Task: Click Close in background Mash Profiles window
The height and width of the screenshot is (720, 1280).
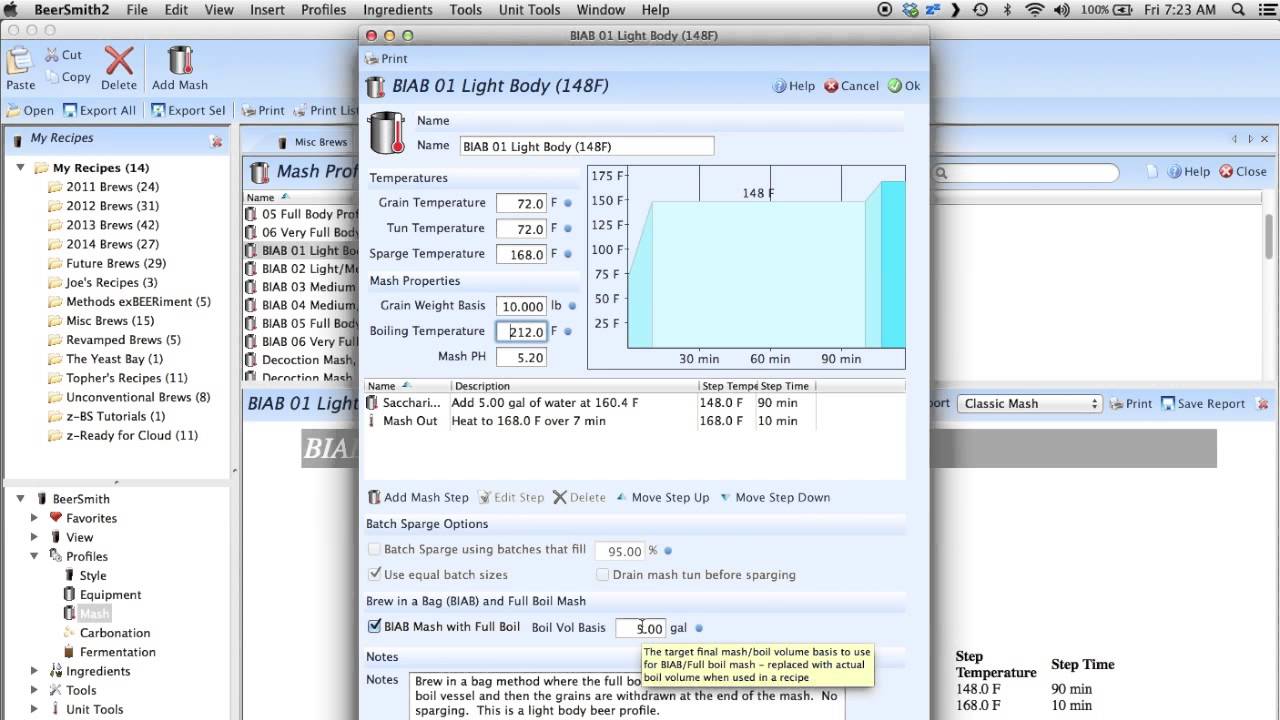Action: 1243,172
